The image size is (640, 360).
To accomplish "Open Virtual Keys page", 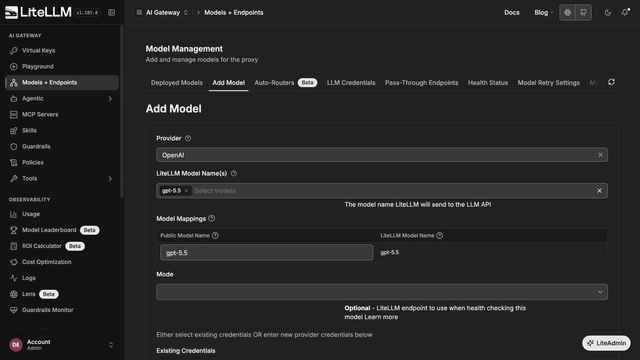I will pos(62,50).
